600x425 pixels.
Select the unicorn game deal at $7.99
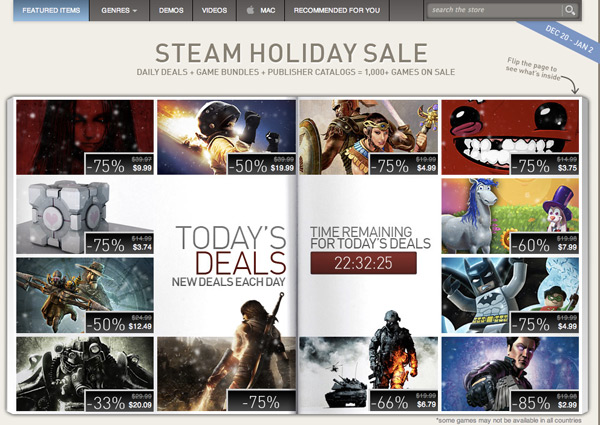click(x=510, y=216)
